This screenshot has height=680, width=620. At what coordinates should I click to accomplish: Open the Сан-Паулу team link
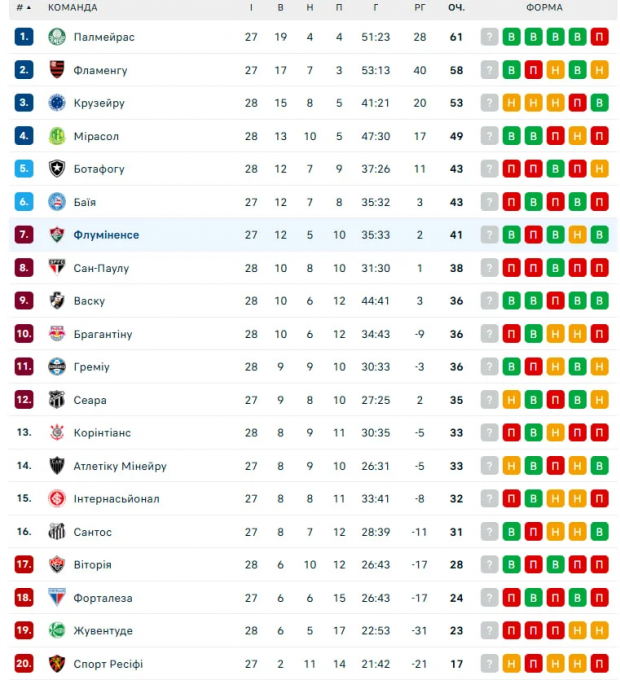pyautogui.click(x=101, y=268)
